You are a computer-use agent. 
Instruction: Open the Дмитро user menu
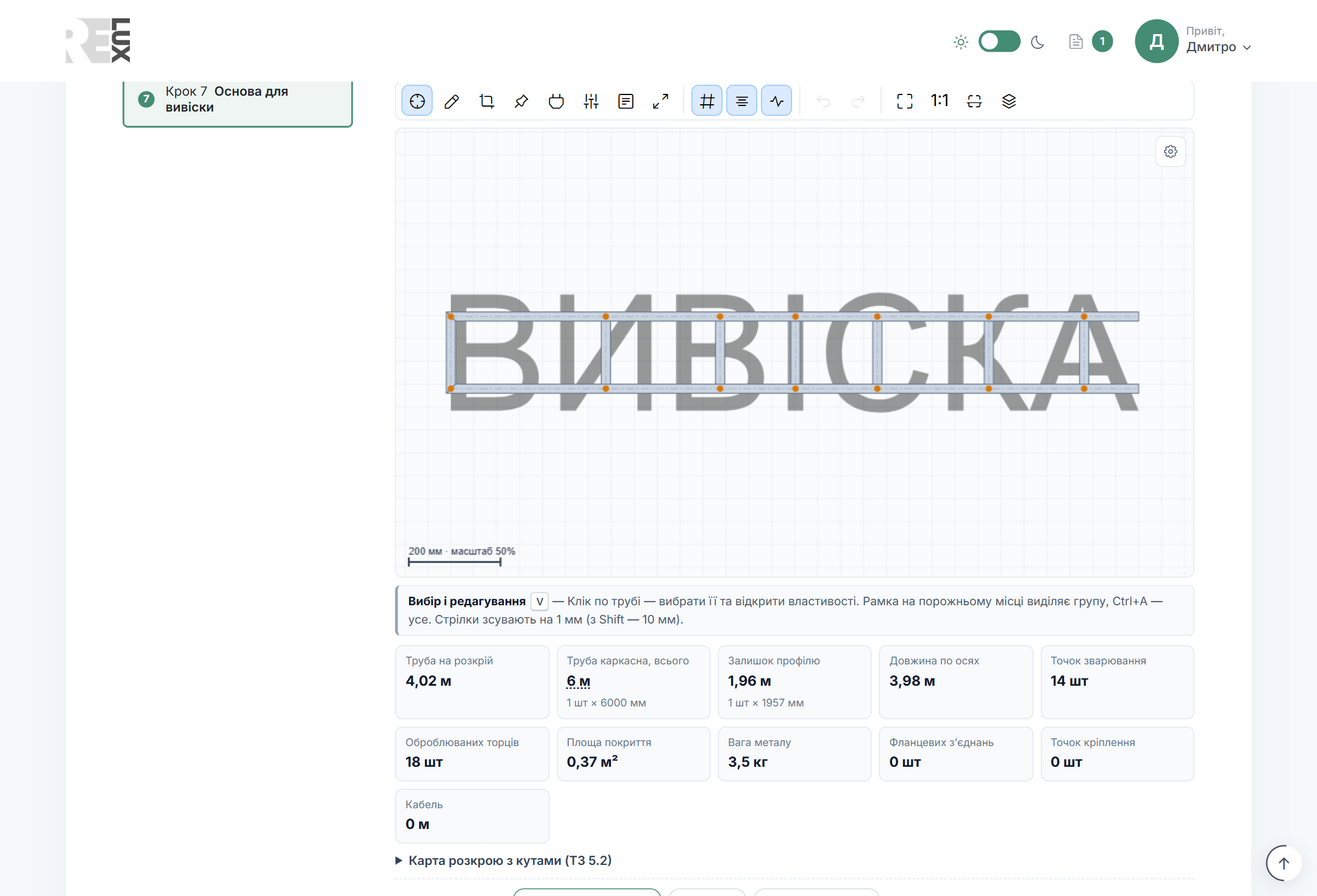1218,47
